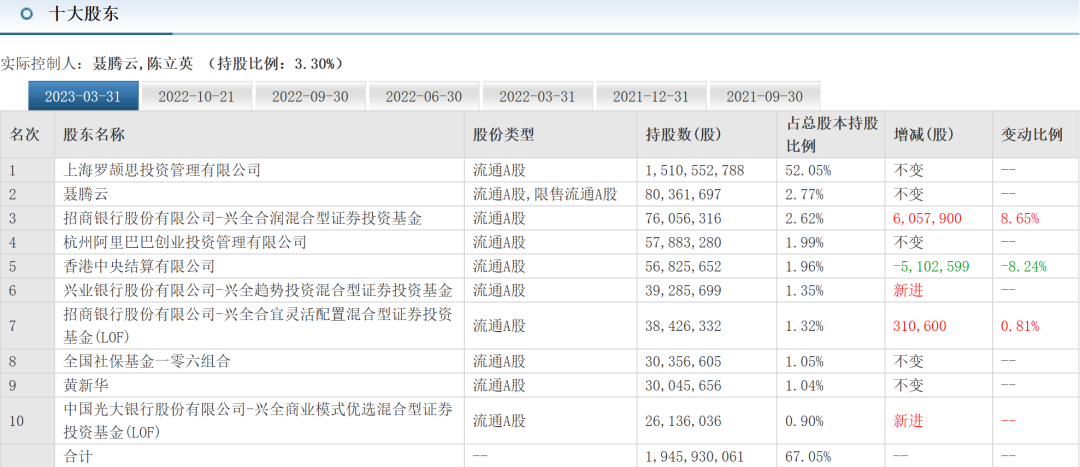Click the green decrease value -5,102,599
Image resolution: width=1080 pixels, height=467 pixels.
(x=931, y=266)
